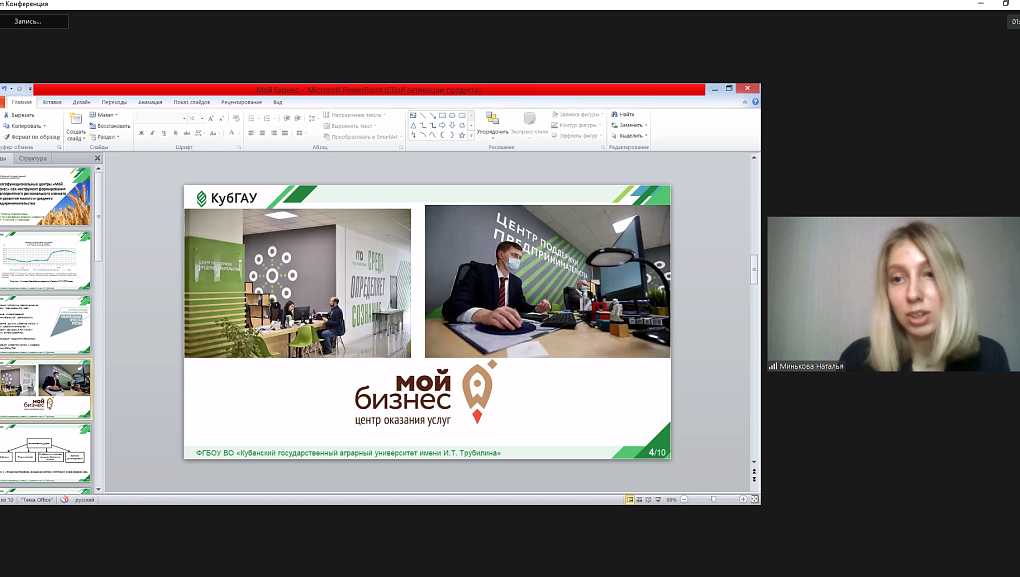
Task: Open Text Direction (Направление текста)
Action: click(x=354, y=115)
